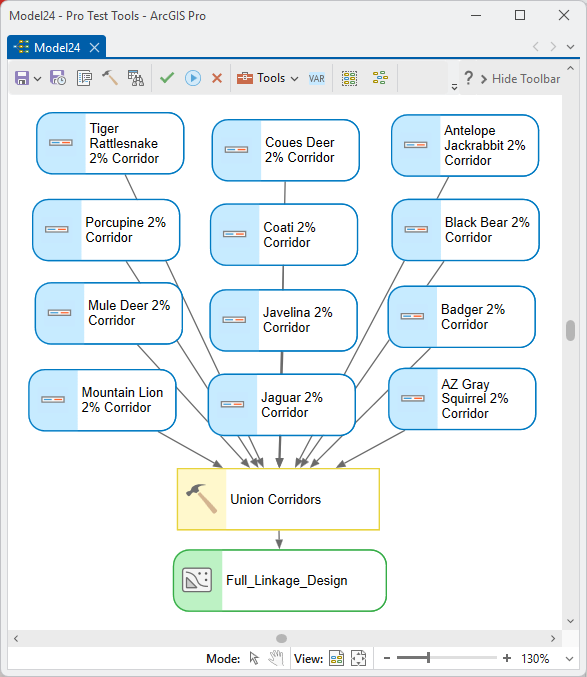Screen dimensions: 587x677
Task: Click the horizontal scrollbar thumb
Action: [281, 638]
